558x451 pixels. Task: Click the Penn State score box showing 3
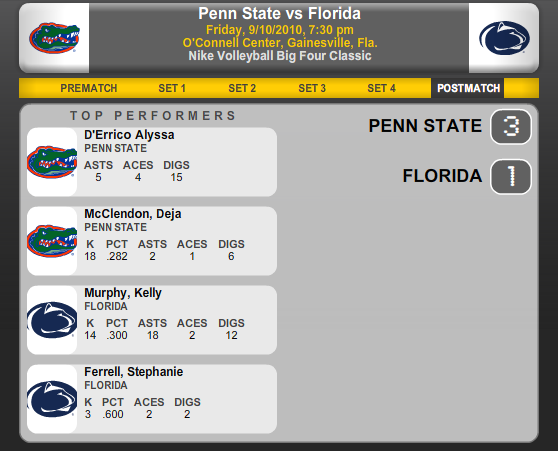511,126
